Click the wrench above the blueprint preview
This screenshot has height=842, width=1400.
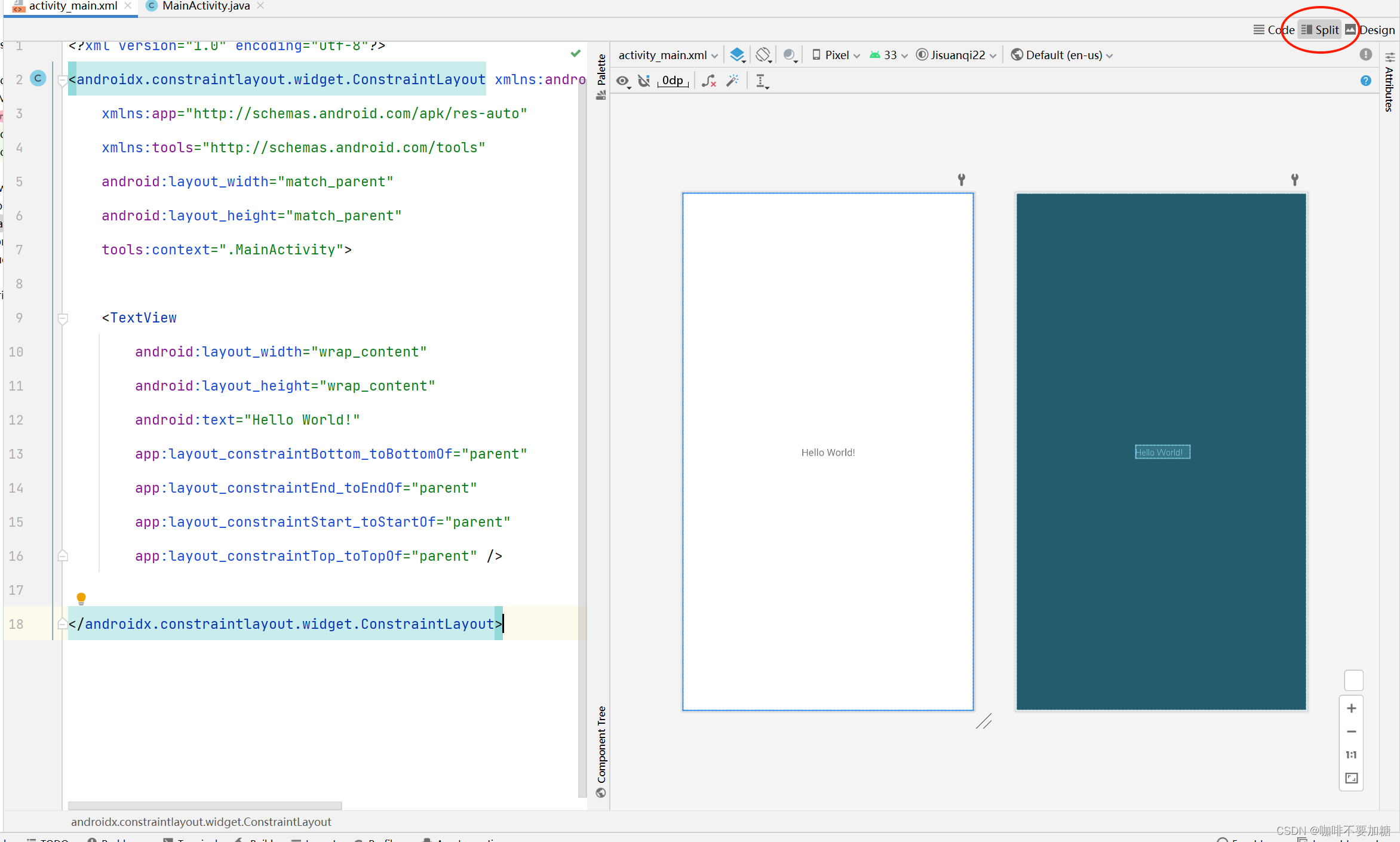(1295, 179)
